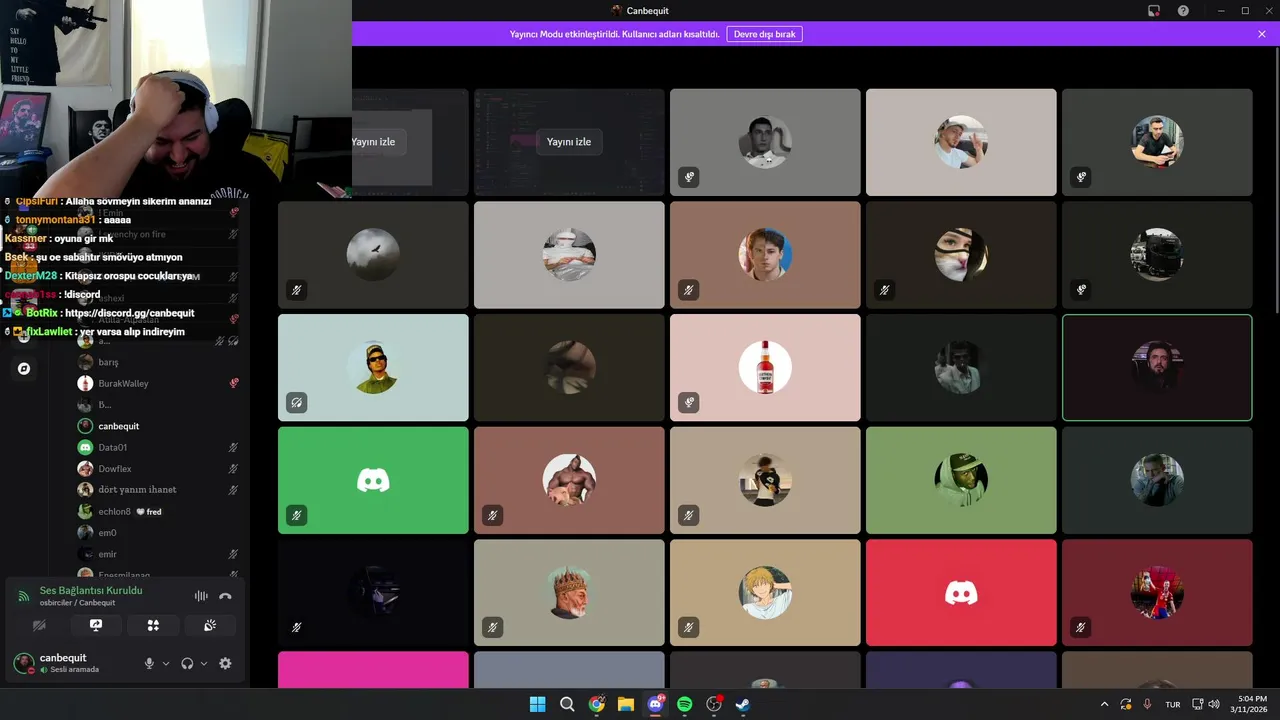This screenshot has width=1280, height=720.
Task: Open the canbequit avatar in the user panel
Action: pyautogui.click(x=23, y=663)
